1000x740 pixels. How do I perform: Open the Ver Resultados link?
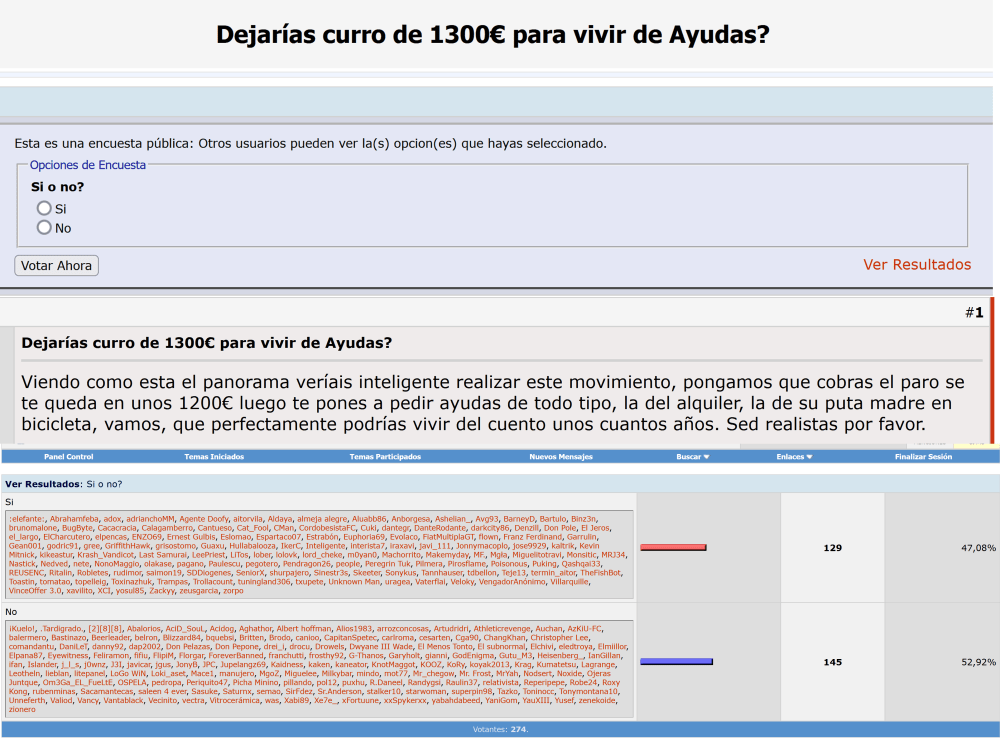point(917,265)
